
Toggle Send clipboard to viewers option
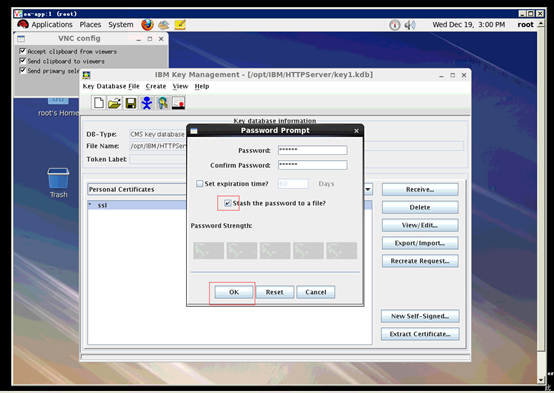pyautogui.click(x=23, y=61)
